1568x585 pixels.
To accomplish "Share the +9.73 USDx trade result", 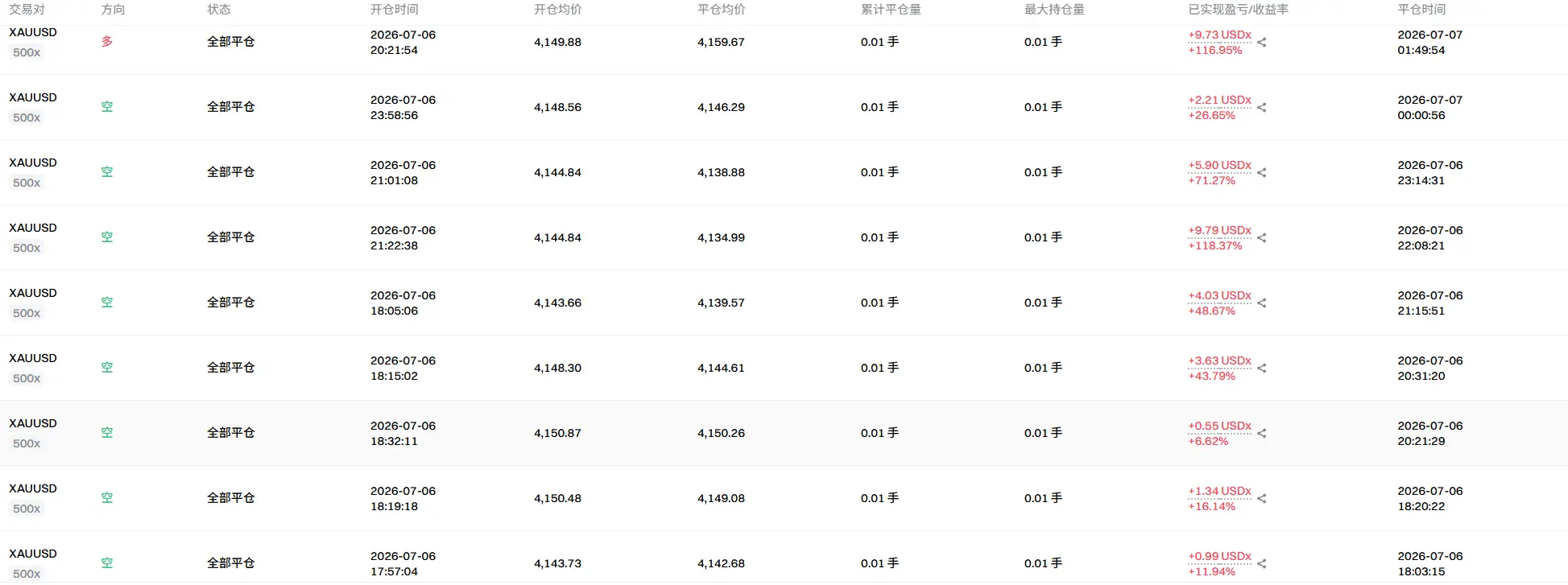I will pos(1262,43).
